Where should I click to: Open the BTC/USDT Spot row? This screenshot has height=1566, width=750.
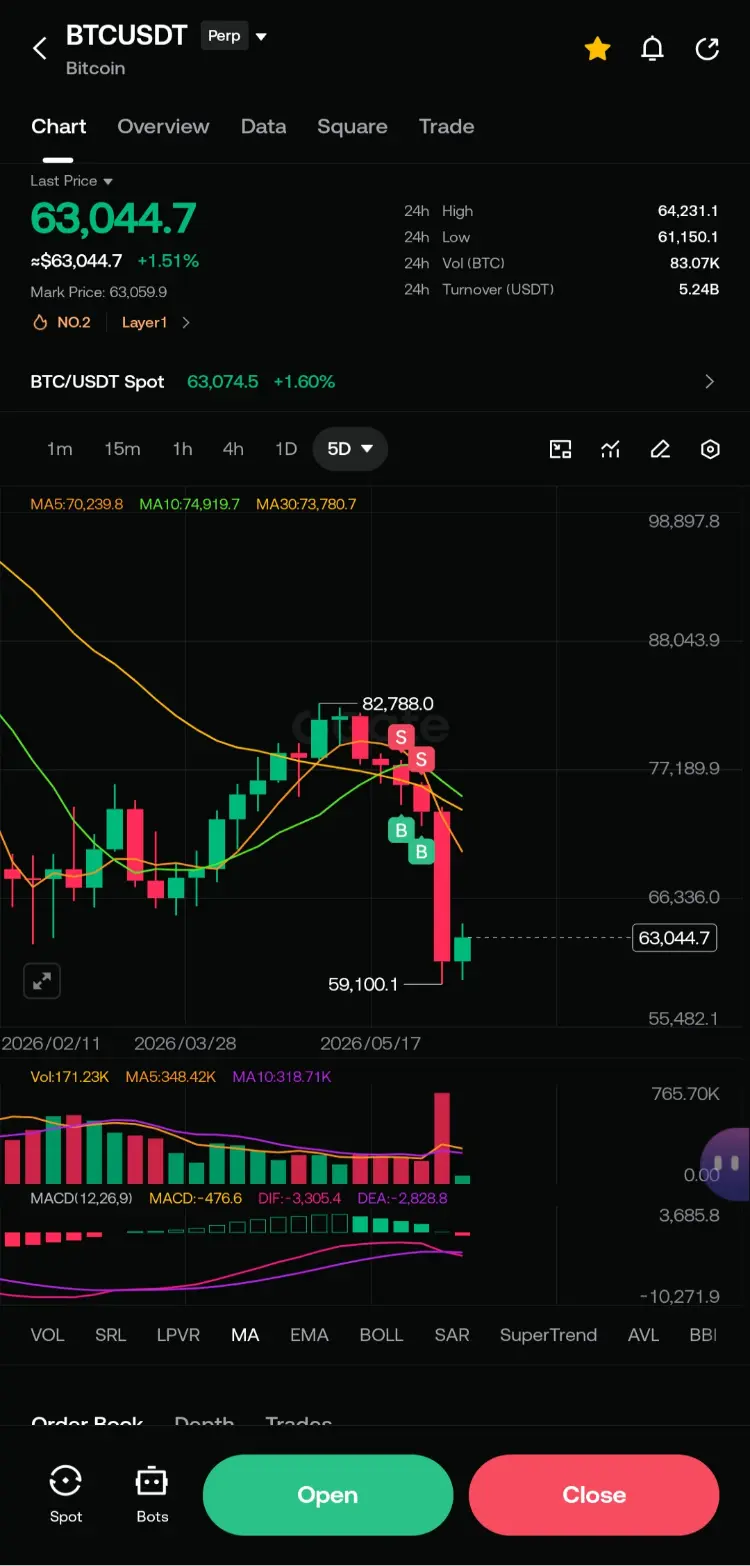pos(374,381)
